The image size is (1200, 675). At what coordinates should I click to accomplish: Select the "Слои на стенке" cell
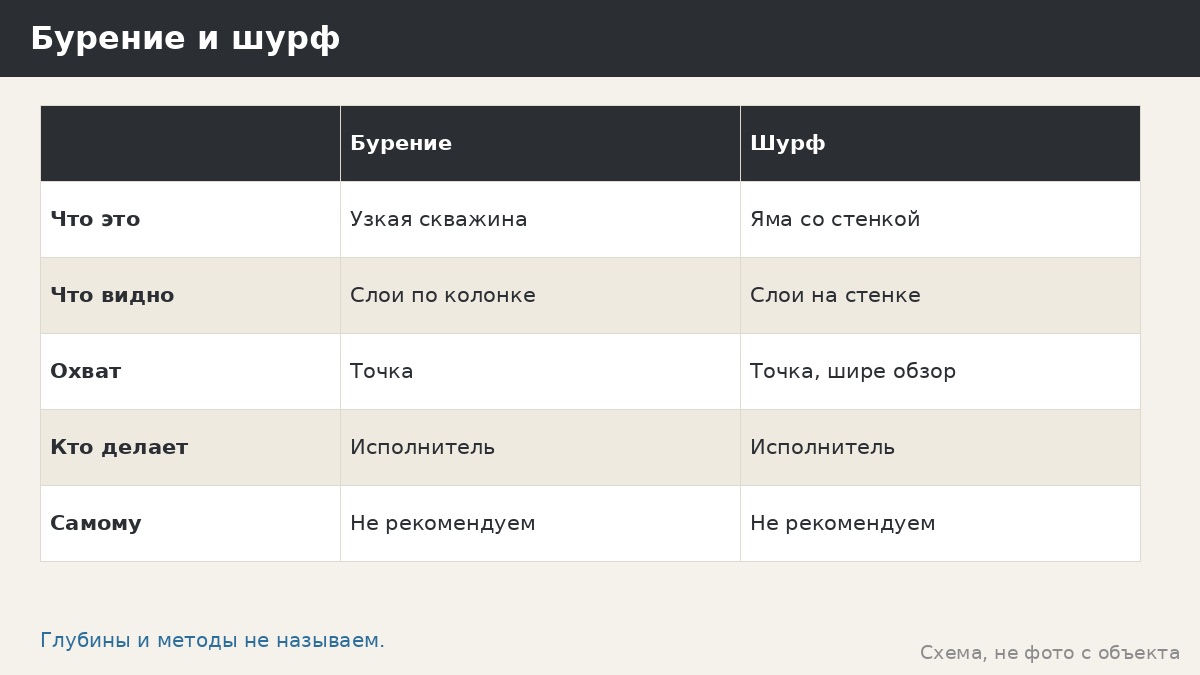coord(940,295)
